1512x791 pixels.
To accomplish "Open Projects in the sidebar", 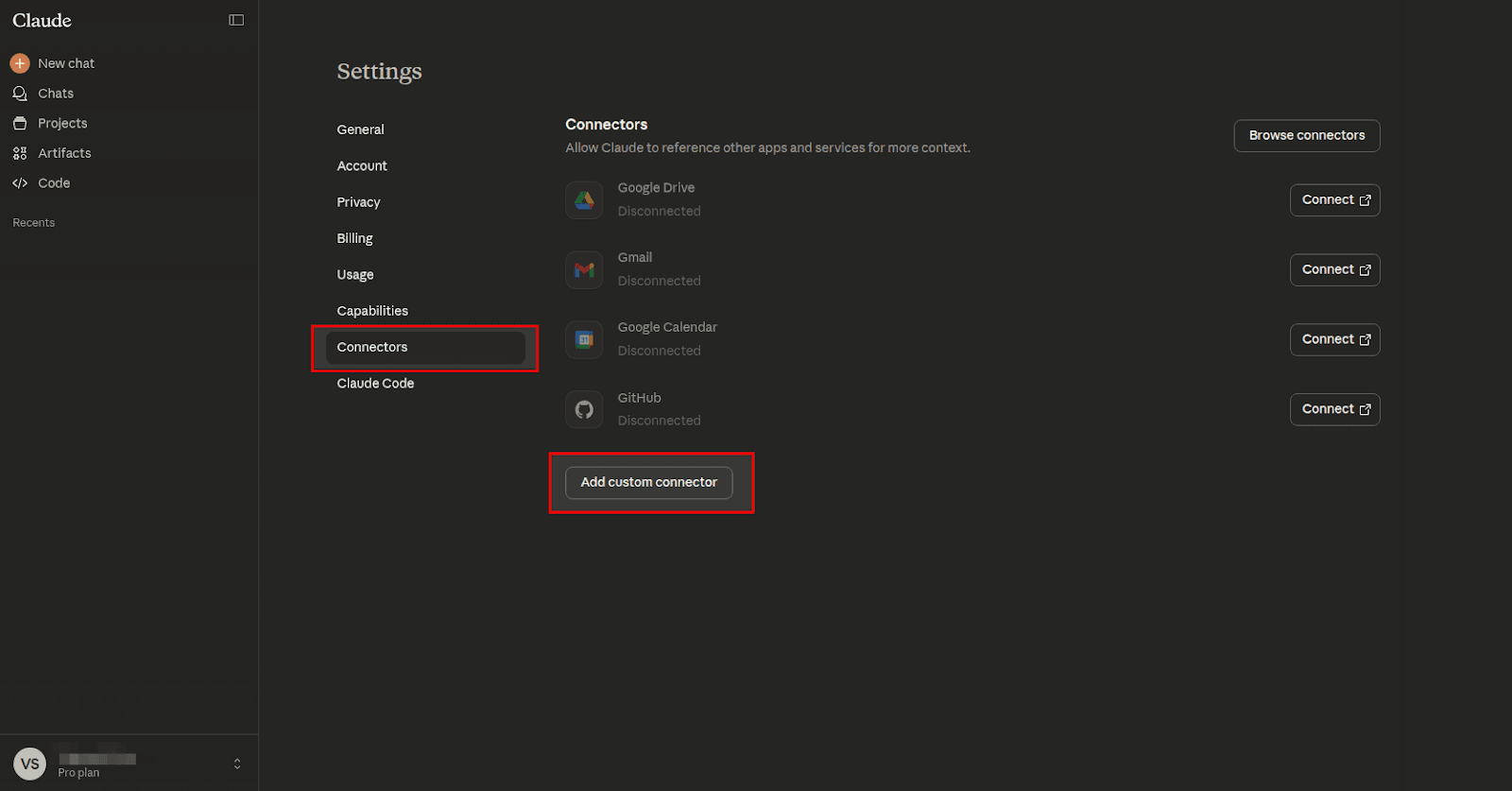I will [61, 124].
